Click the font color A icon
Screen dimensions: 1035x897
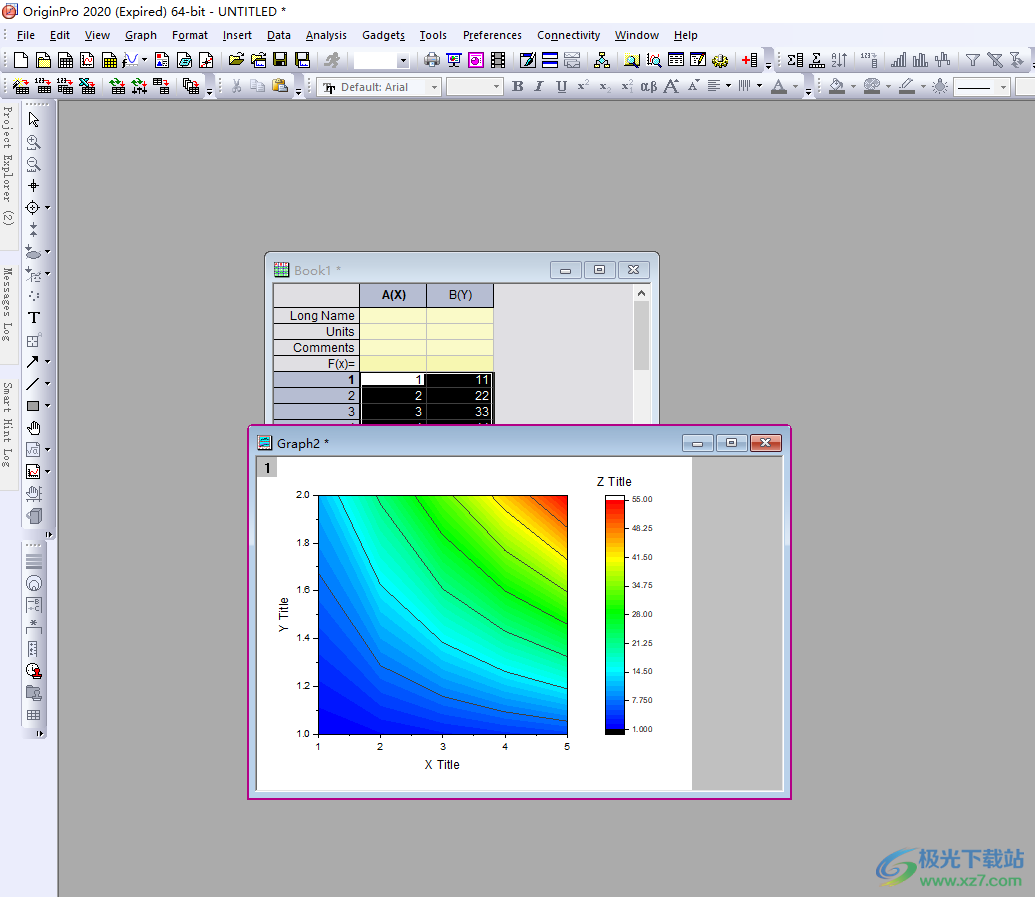click(x=779, y=86)
